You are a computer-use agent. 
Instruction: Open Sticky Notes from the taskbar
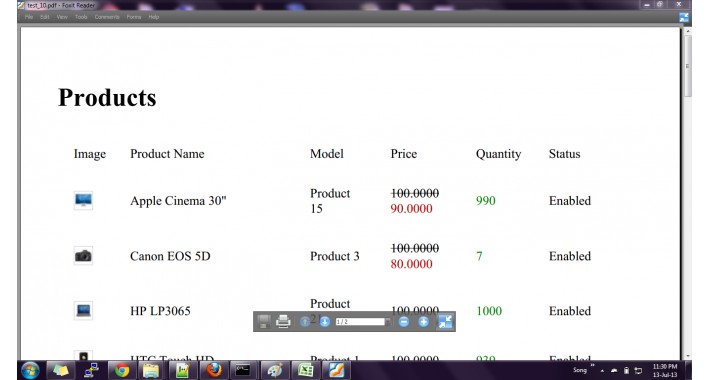(61, 370)
